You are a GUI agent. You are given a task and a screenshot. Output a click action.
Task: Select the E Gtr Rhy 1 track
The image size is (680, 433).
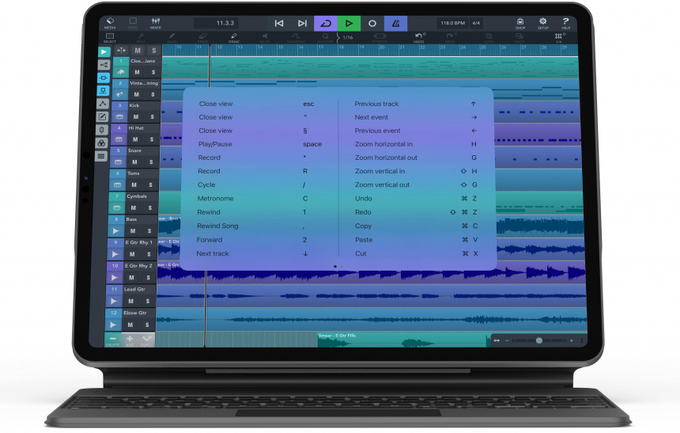(x=139, y=242)
